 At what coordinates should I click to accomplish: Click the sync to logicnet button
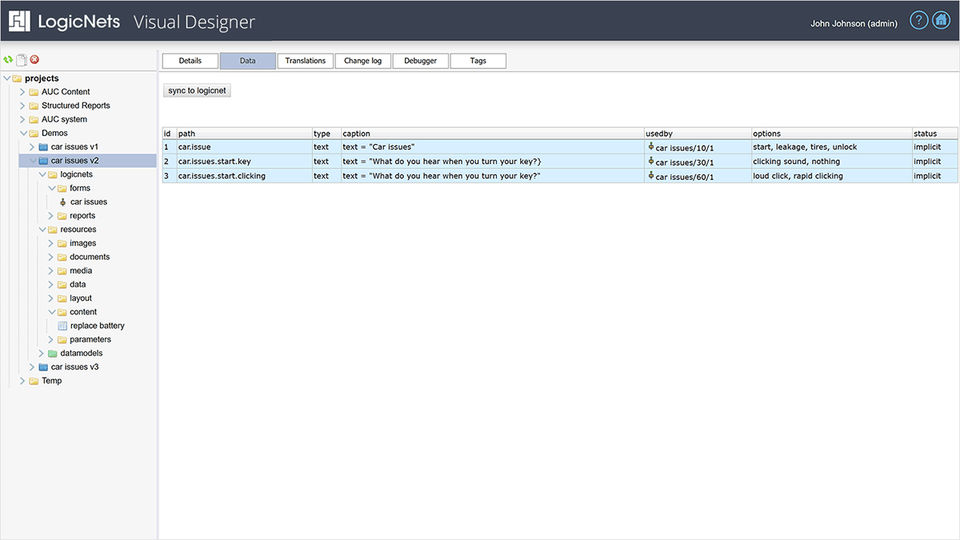(197, 91)
